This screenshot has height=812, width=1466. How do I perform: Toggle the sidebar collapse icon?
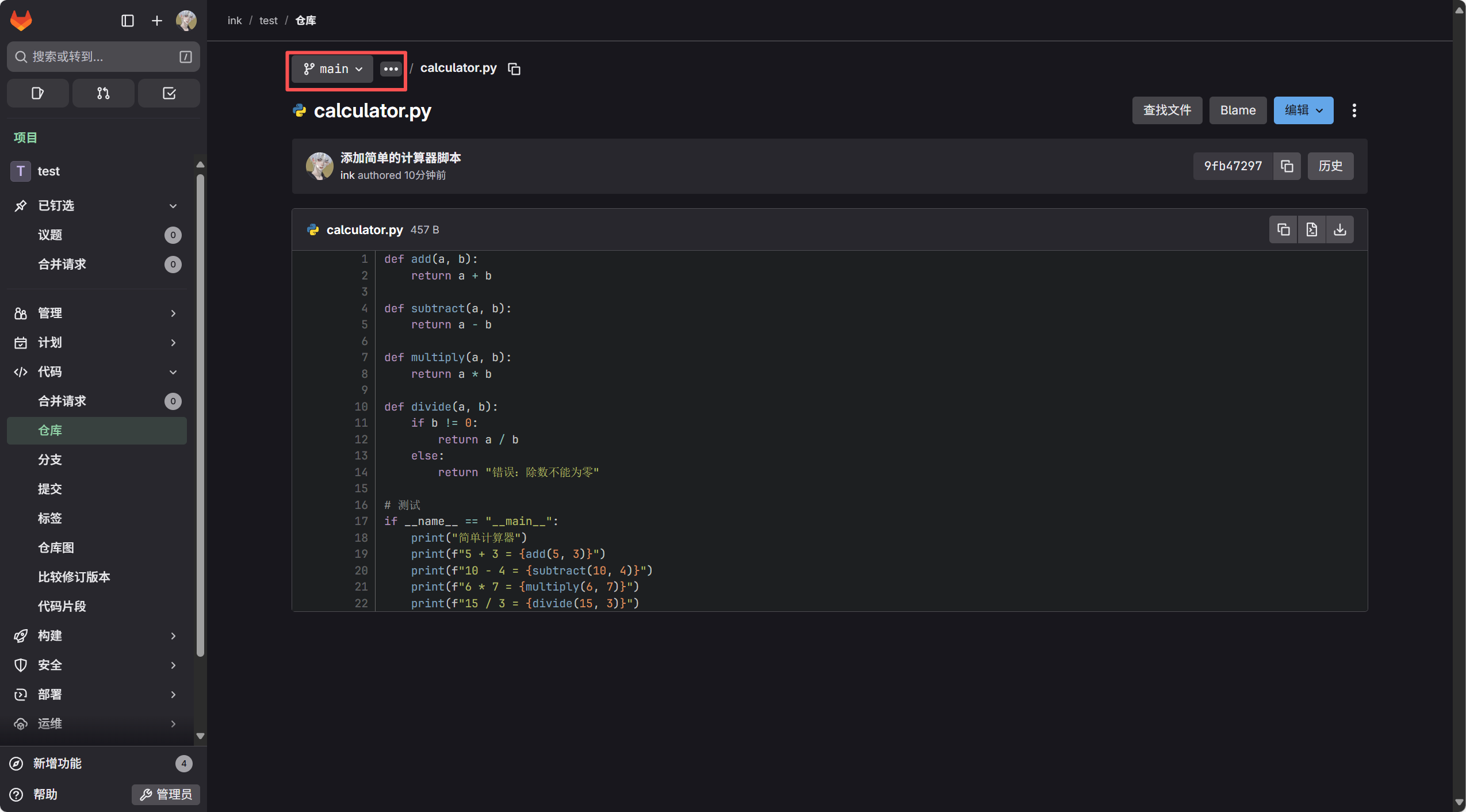pos(128,21)
